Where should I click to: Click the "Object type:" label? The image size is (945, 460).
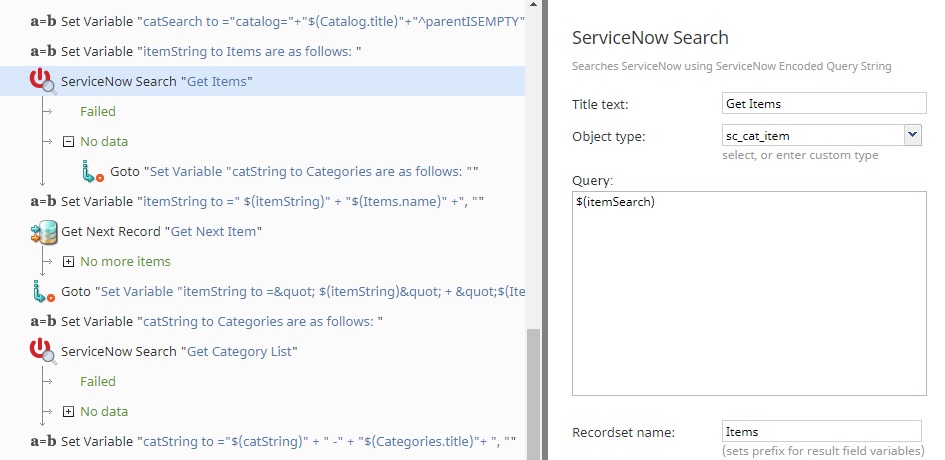coord(609,136)
